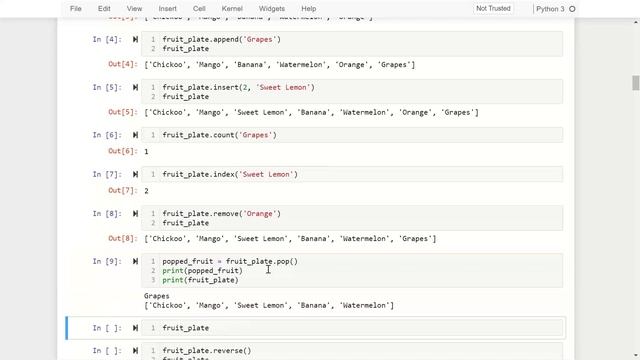640x360 pixels.
Task: Run the fruit_plate.reverse() cell via its run icon
Action: (135, 351)
